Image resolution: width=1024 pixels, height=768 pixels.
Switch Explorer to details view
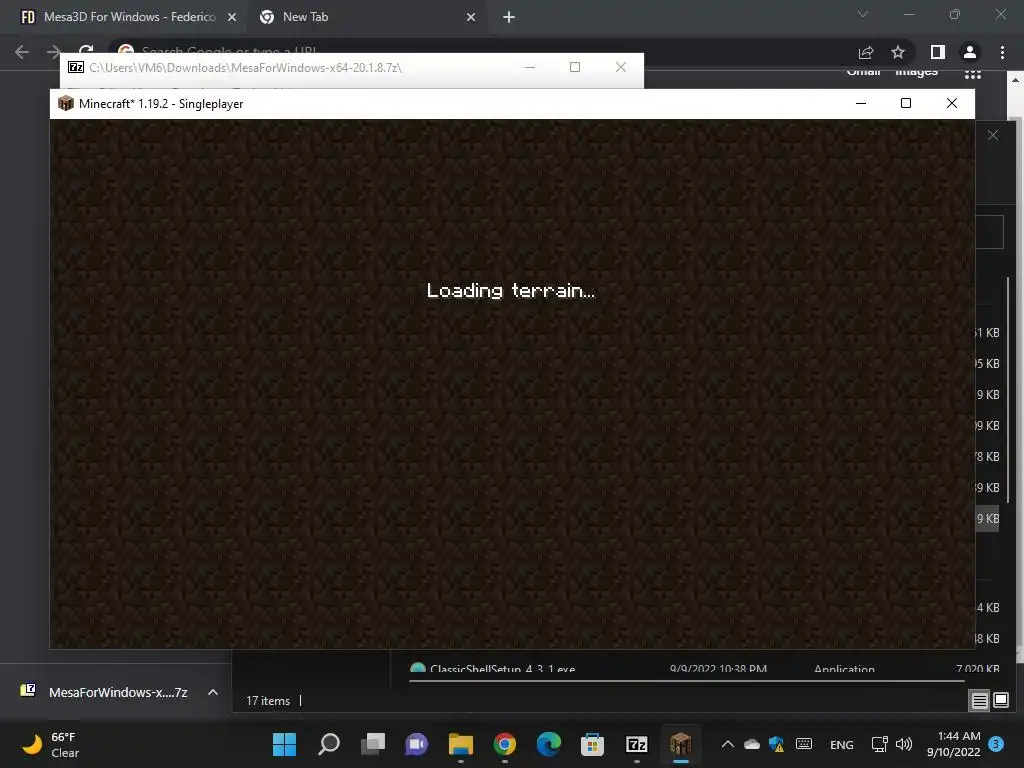[x=980, y=701]
